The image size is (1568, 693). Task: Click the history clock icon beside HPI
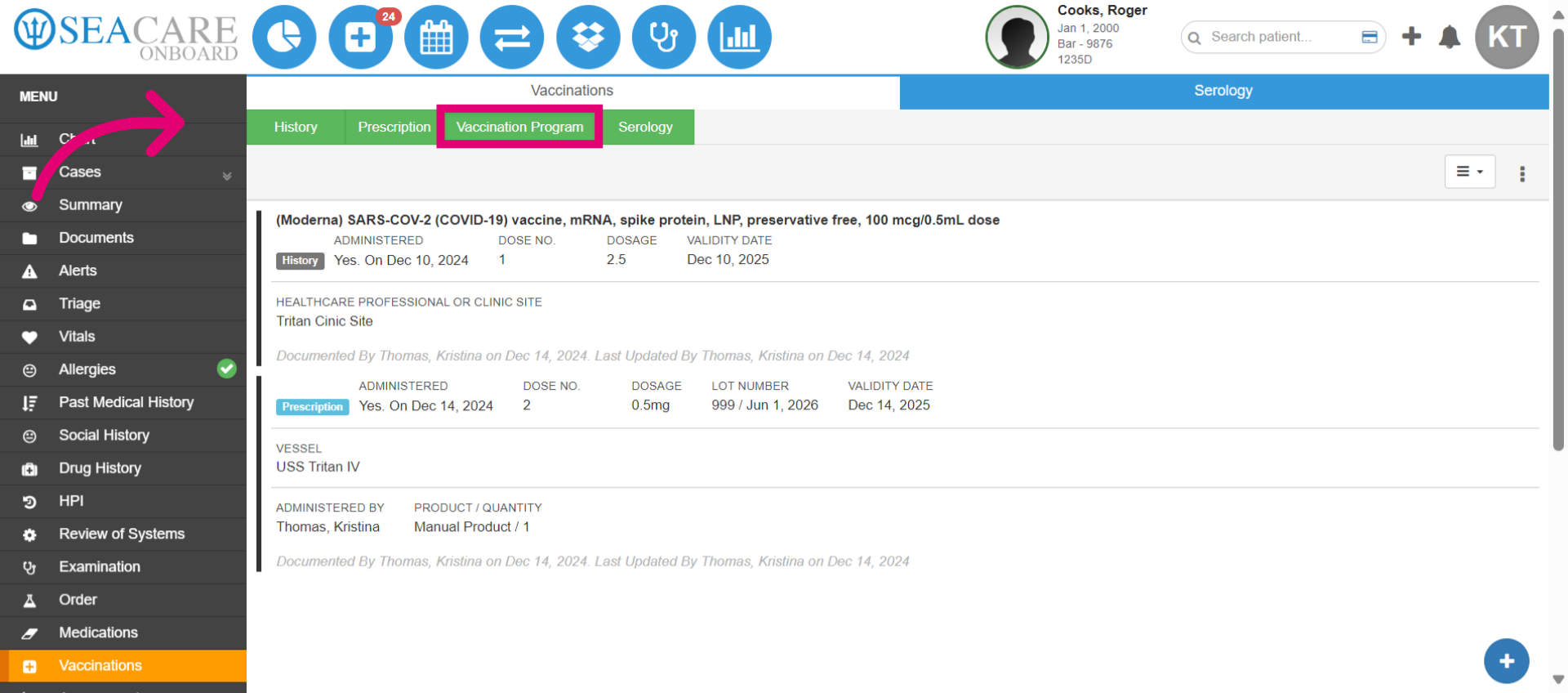click(29, 502)
